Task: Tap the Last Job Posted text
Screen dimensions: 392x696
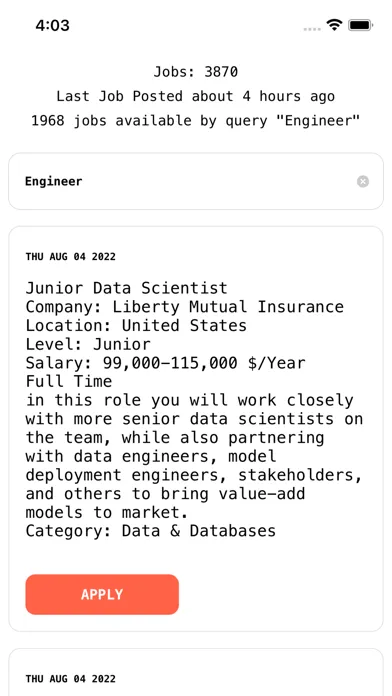Action: 196,96
